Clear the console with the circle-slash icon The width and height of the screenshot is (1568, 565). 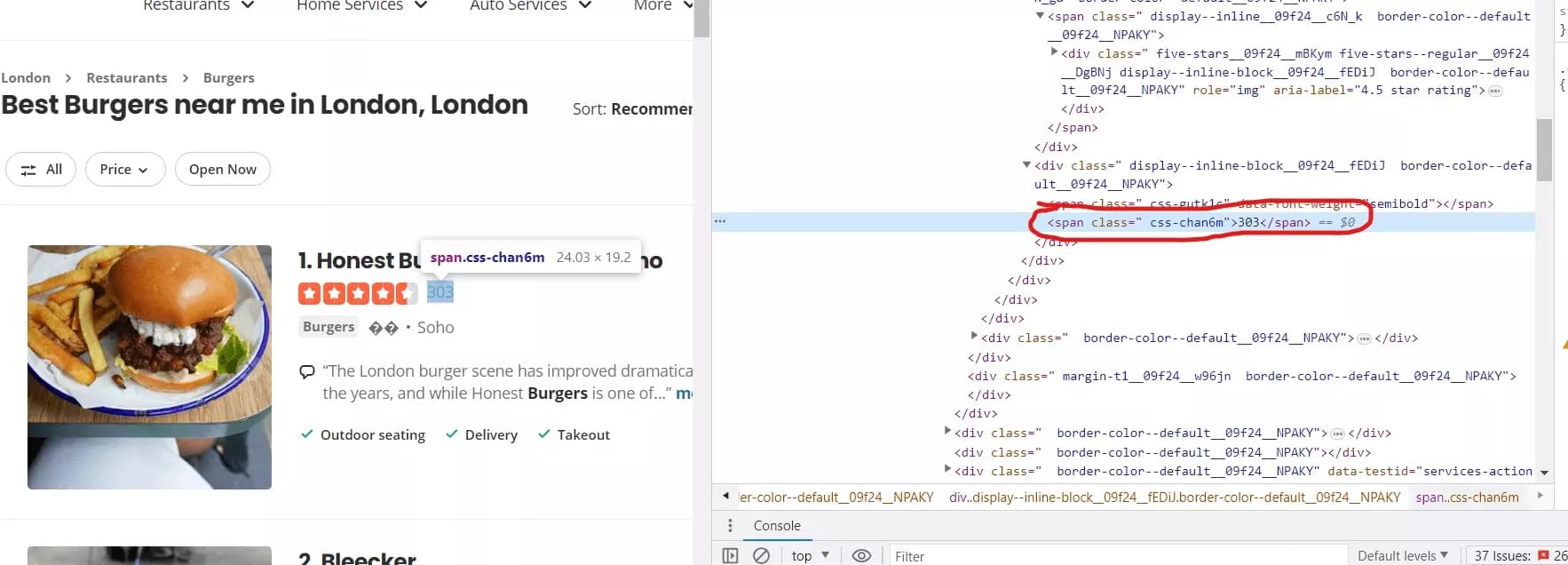point(761,556)
